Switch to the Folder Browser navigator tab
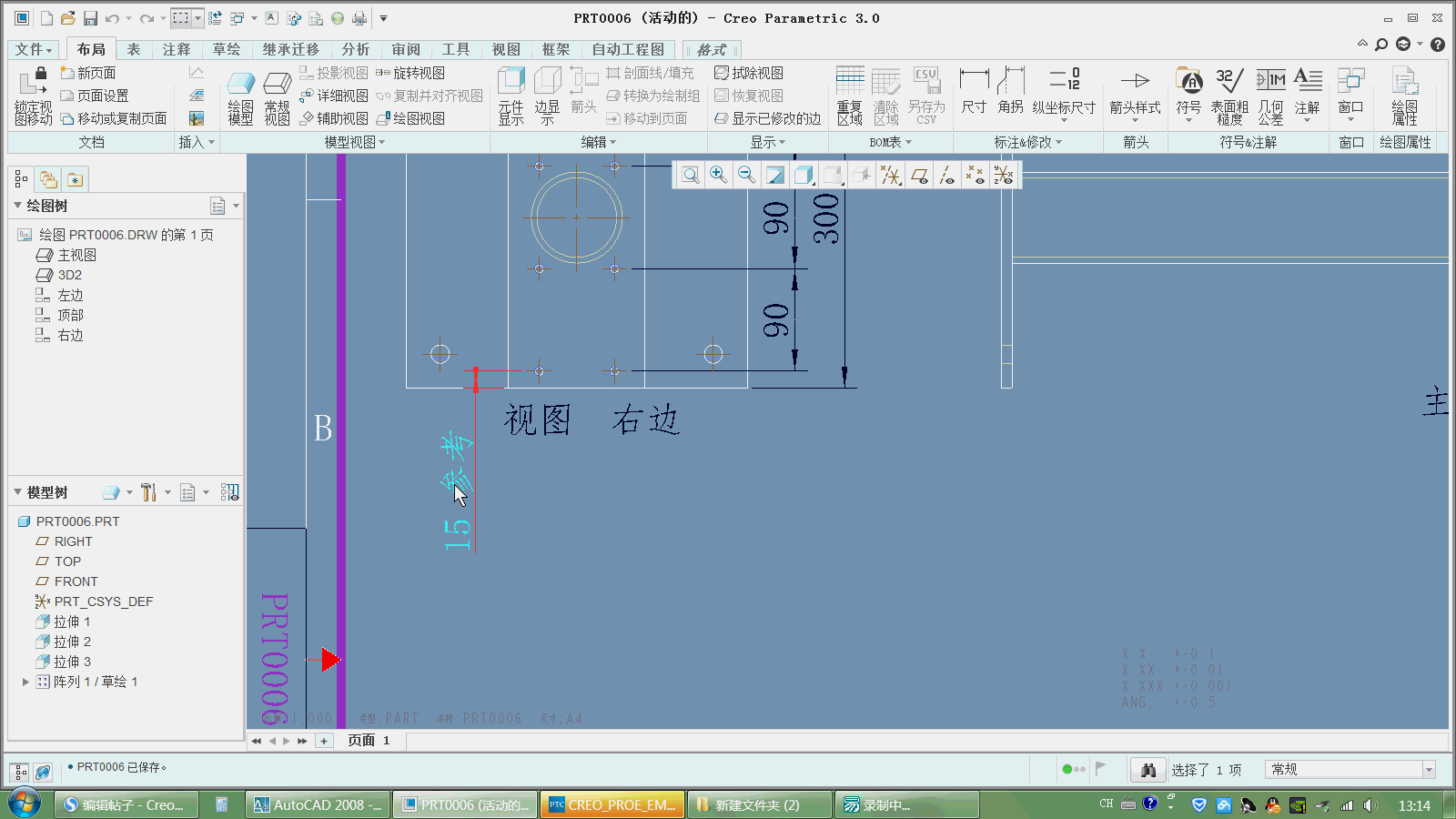 tap(48, 179)
